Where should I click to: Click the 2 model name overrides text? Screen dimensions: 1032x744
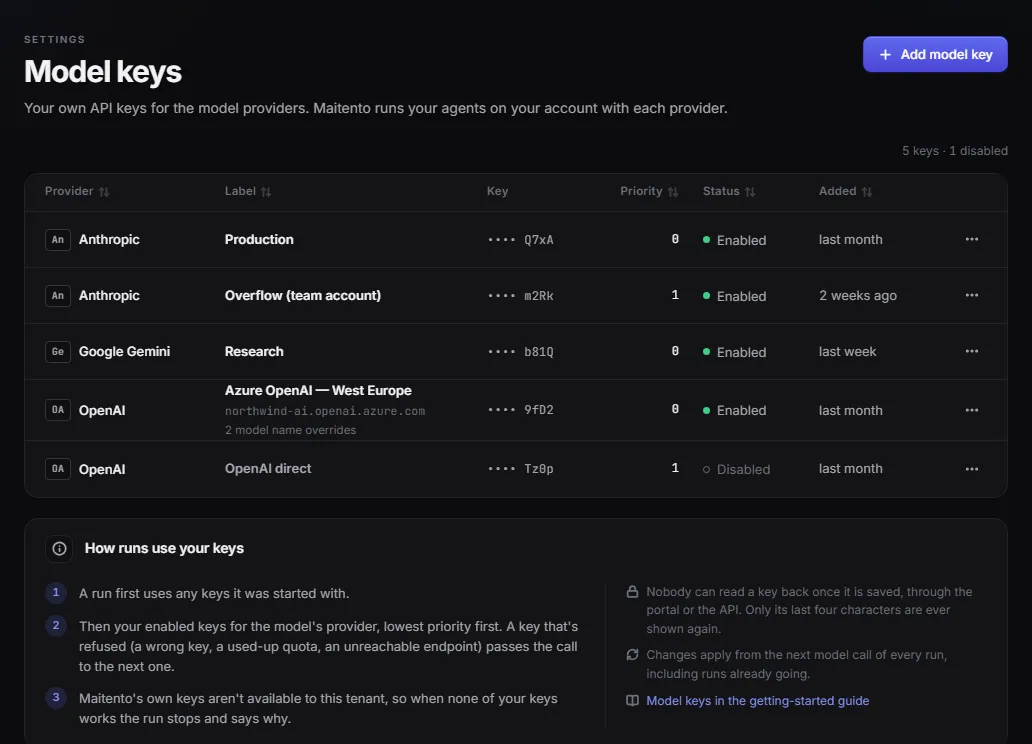tap(290, 430)
